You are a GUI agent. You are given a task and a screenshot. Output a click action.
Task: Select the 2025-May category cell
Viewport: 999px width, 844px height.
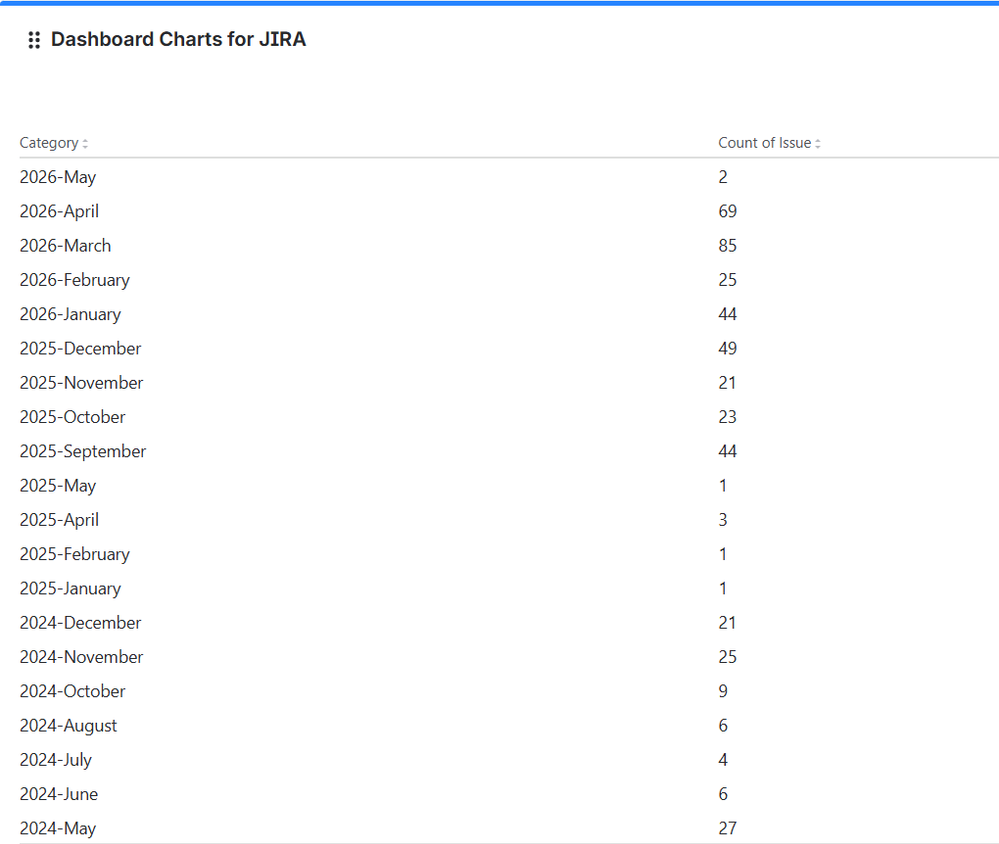pyautogui.click(x=58, y=486)
